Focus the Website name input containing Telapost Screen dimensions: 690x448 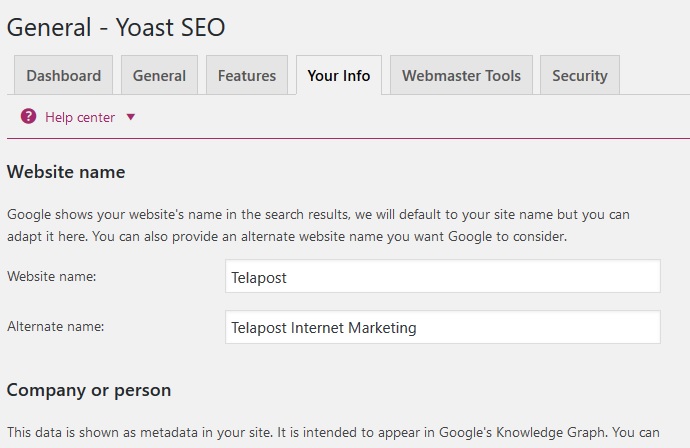pyautogui.click(x=443, y=276)
